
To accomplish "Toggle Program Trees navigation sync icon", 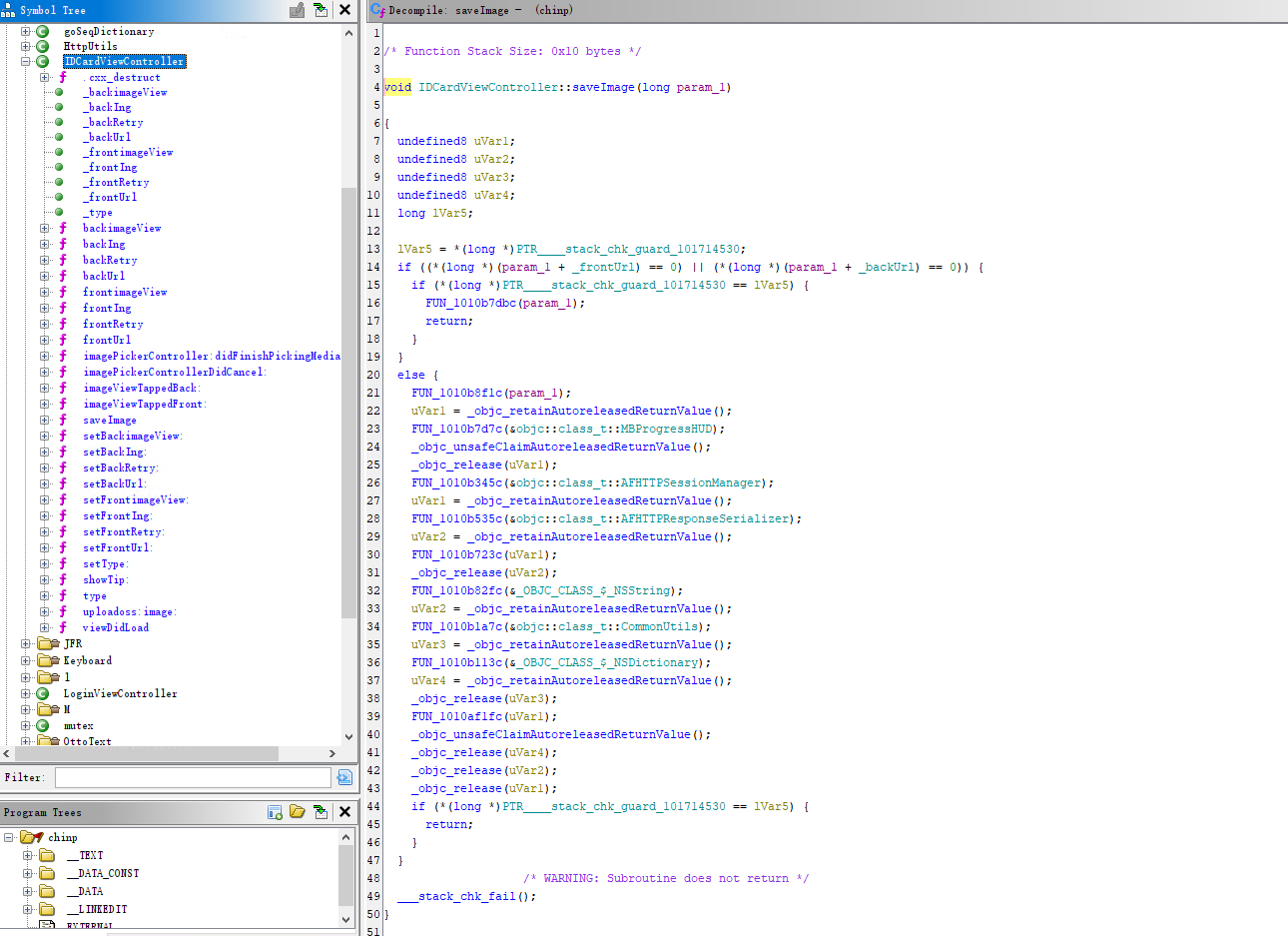I will coord(321,812).
